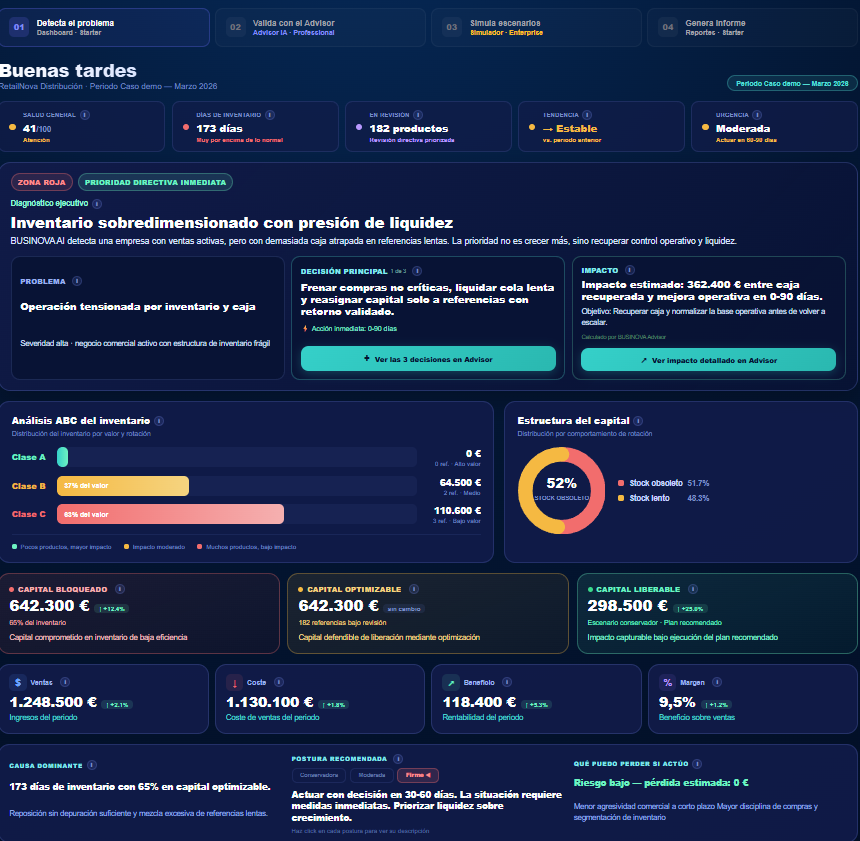Viewport: 860px width, 841px height.
Task: Click the info icon next to Impacto
Action: click(x=629, y=269)
